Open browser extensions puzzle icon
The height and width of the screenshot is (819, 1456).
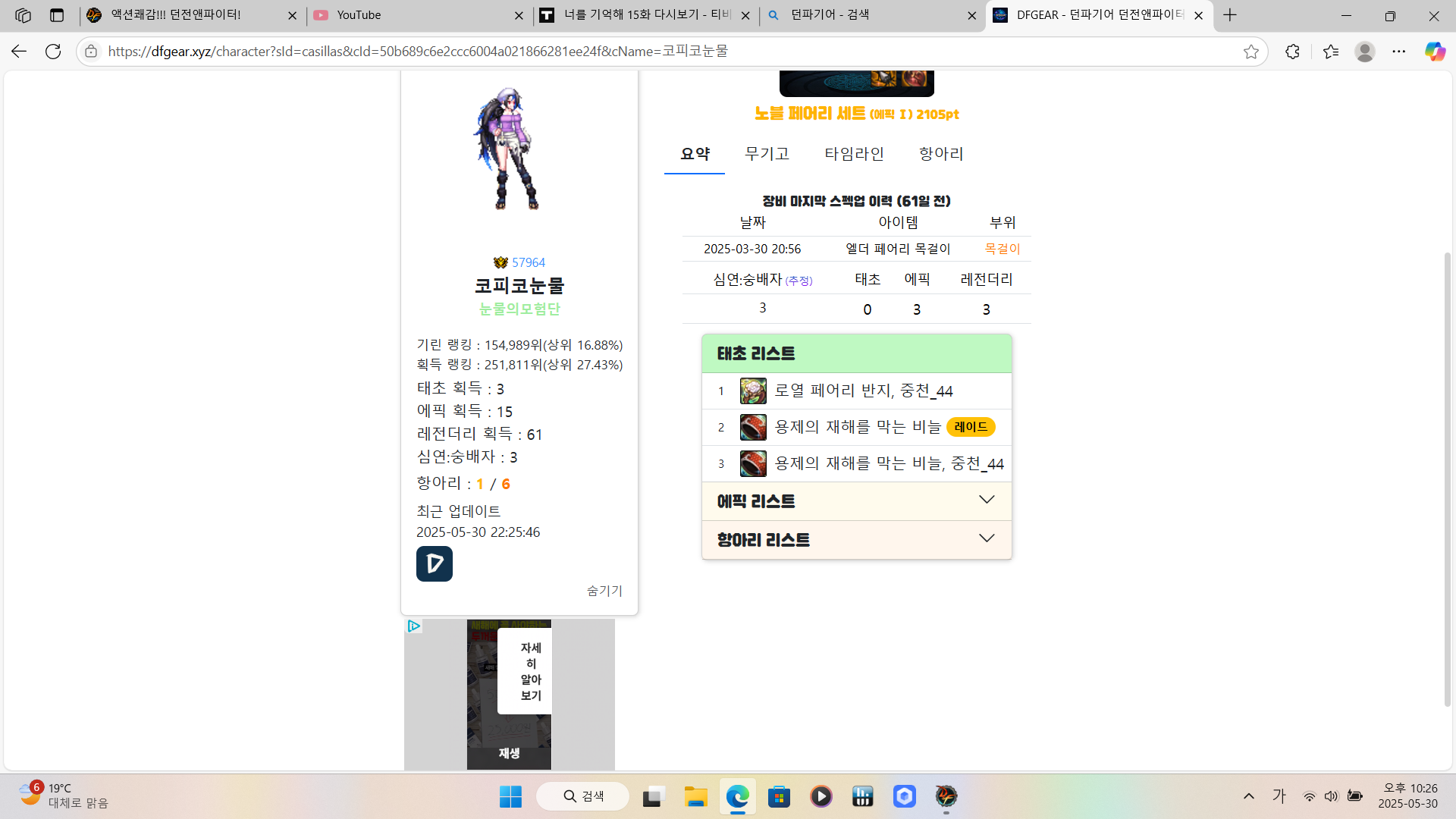1293,52
